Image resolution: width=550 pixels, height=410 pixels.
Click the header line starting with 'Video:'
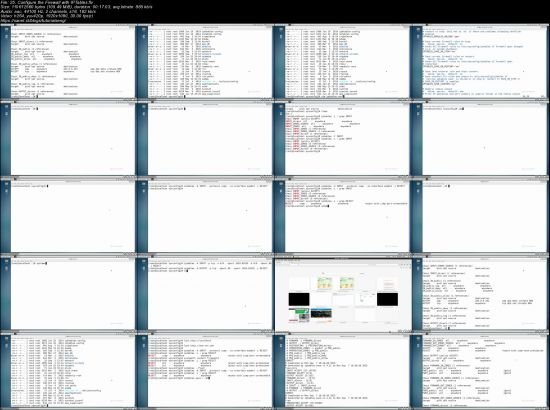(x=47, y=16)
